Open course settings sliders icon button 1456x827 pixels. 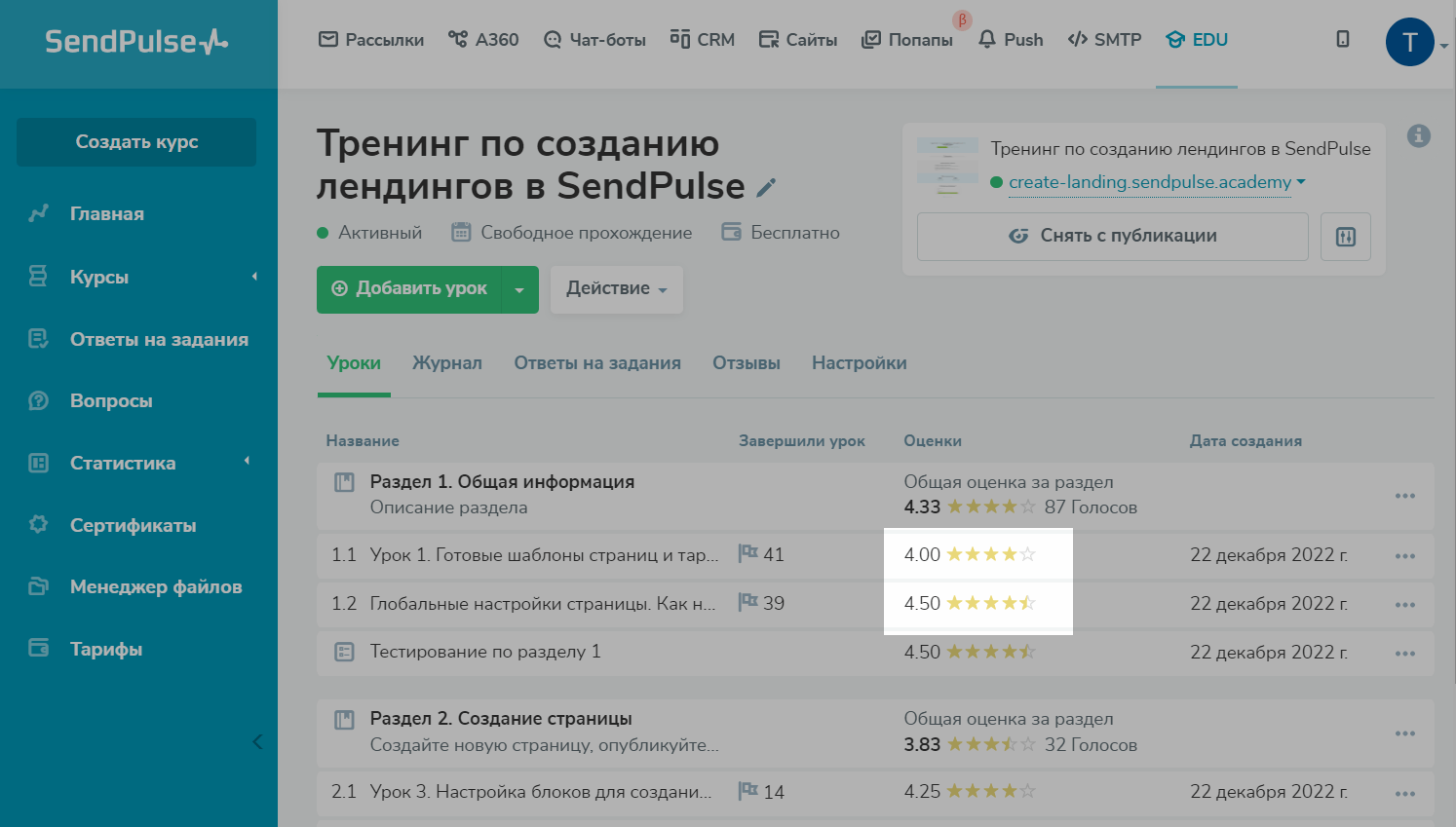click(1346, 237)
